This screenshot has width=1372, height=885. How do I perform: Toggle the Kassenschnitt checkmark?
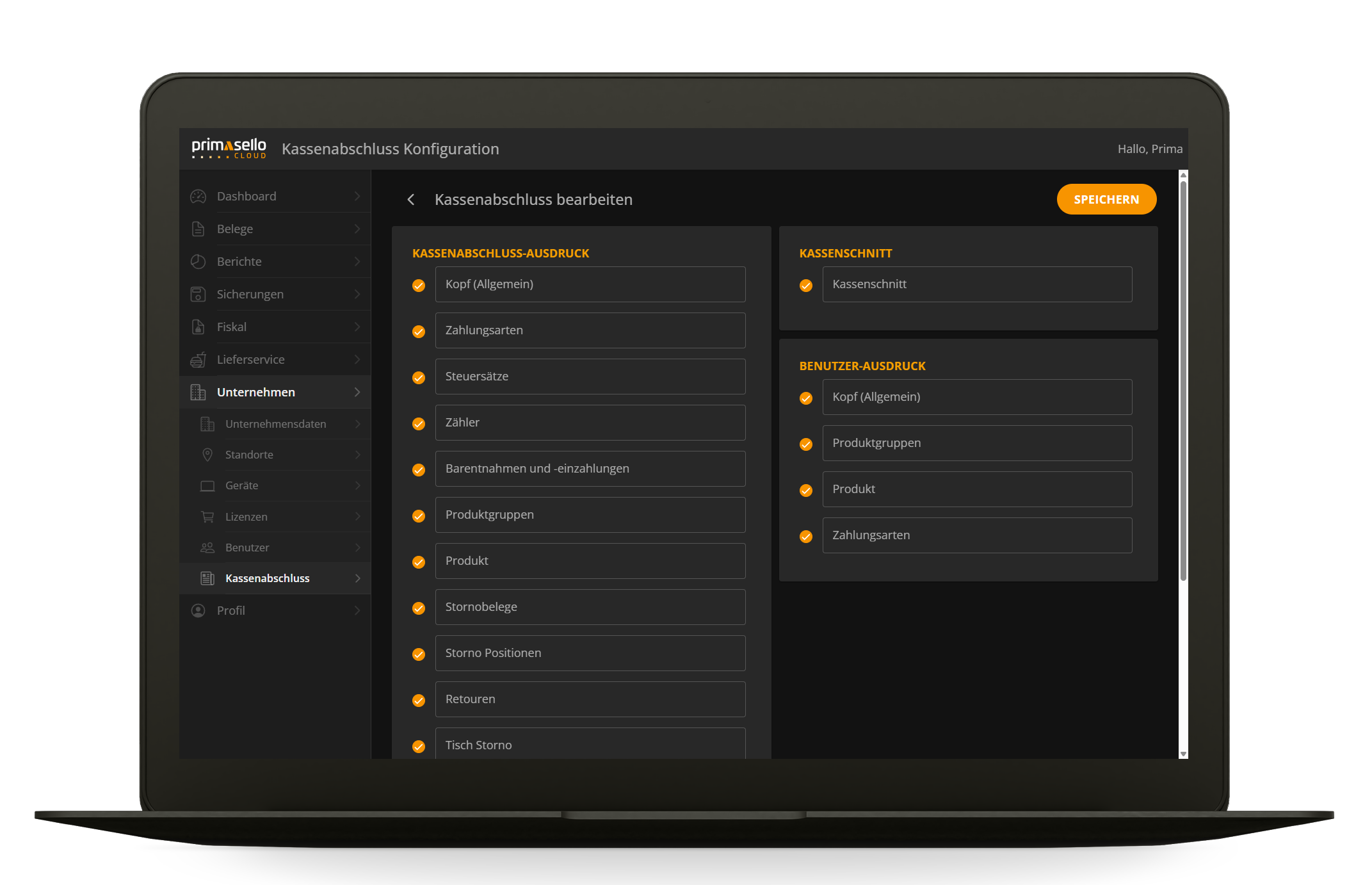[805, 286]
